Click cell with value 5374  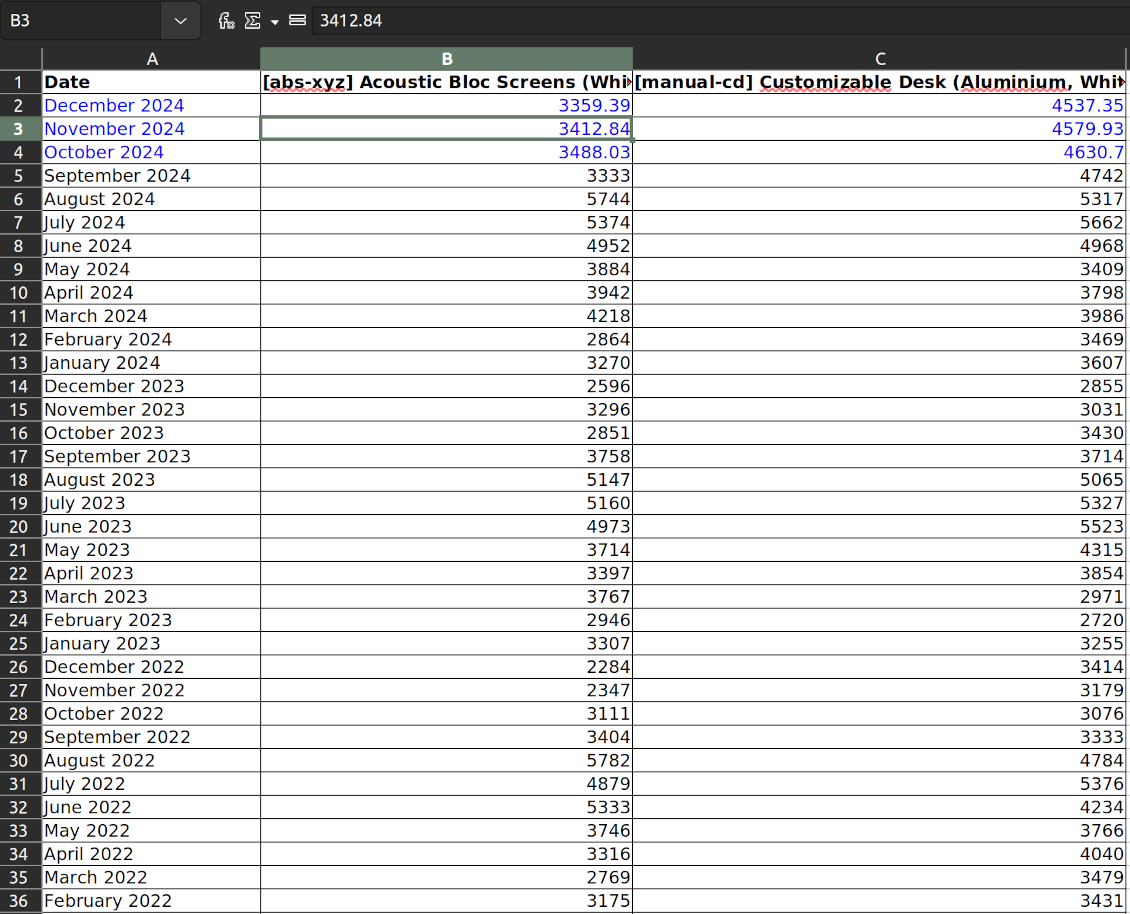pyautogui.click(x=446, y=223)
